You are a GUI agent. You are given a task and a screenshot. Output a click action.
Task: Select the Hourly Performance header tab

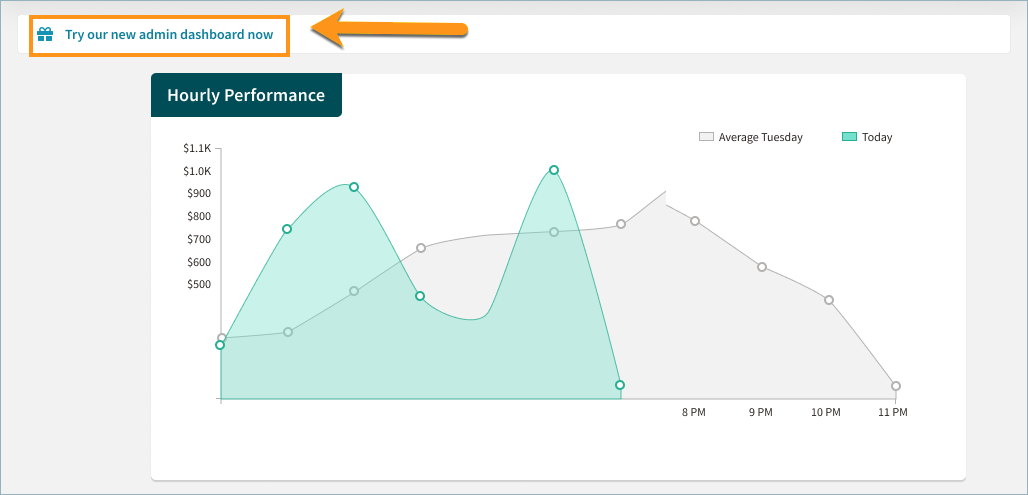(x=247, y=95)
